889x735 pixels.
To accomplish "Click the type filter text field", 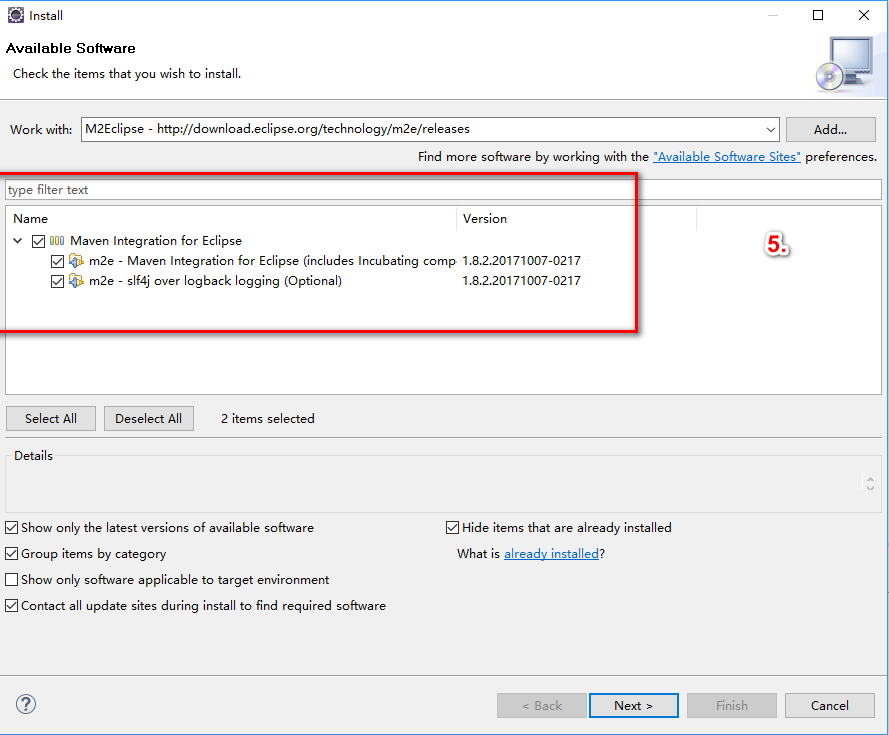I will [x=443, y=189].
